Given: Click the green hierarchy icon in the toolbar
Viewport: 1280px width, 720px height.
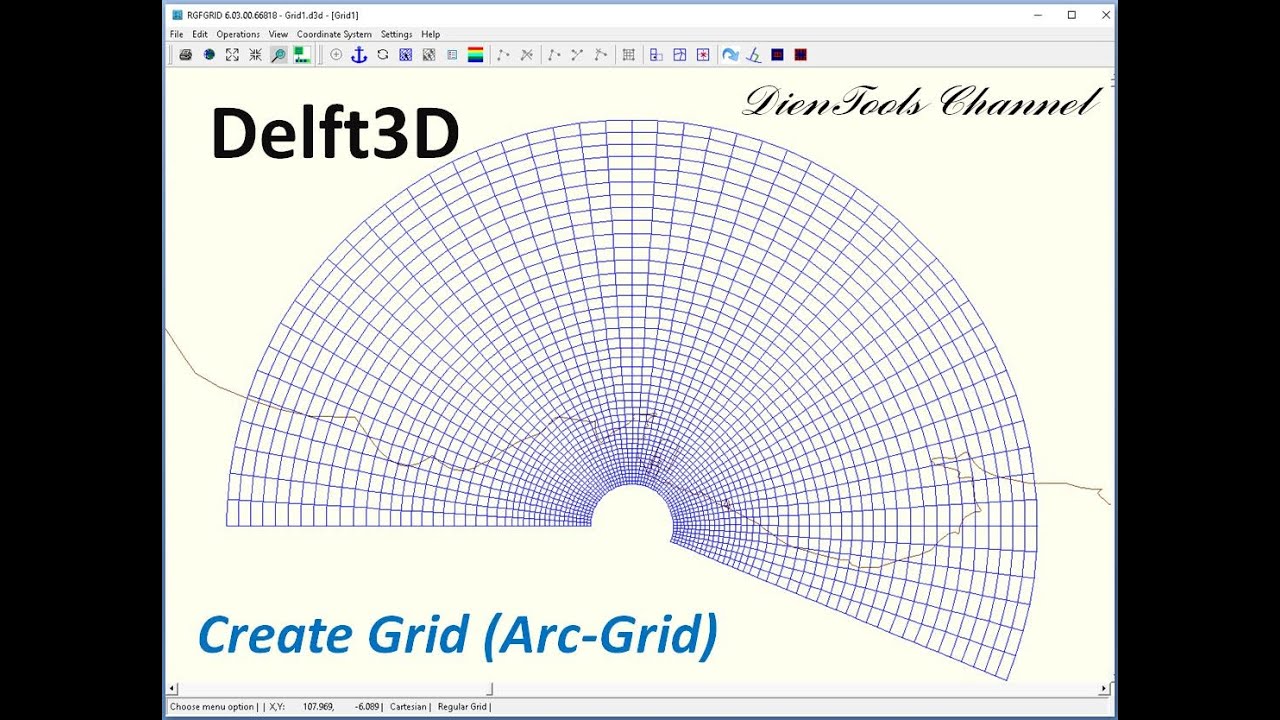Looking at the screenshot, I should [301, 55].
